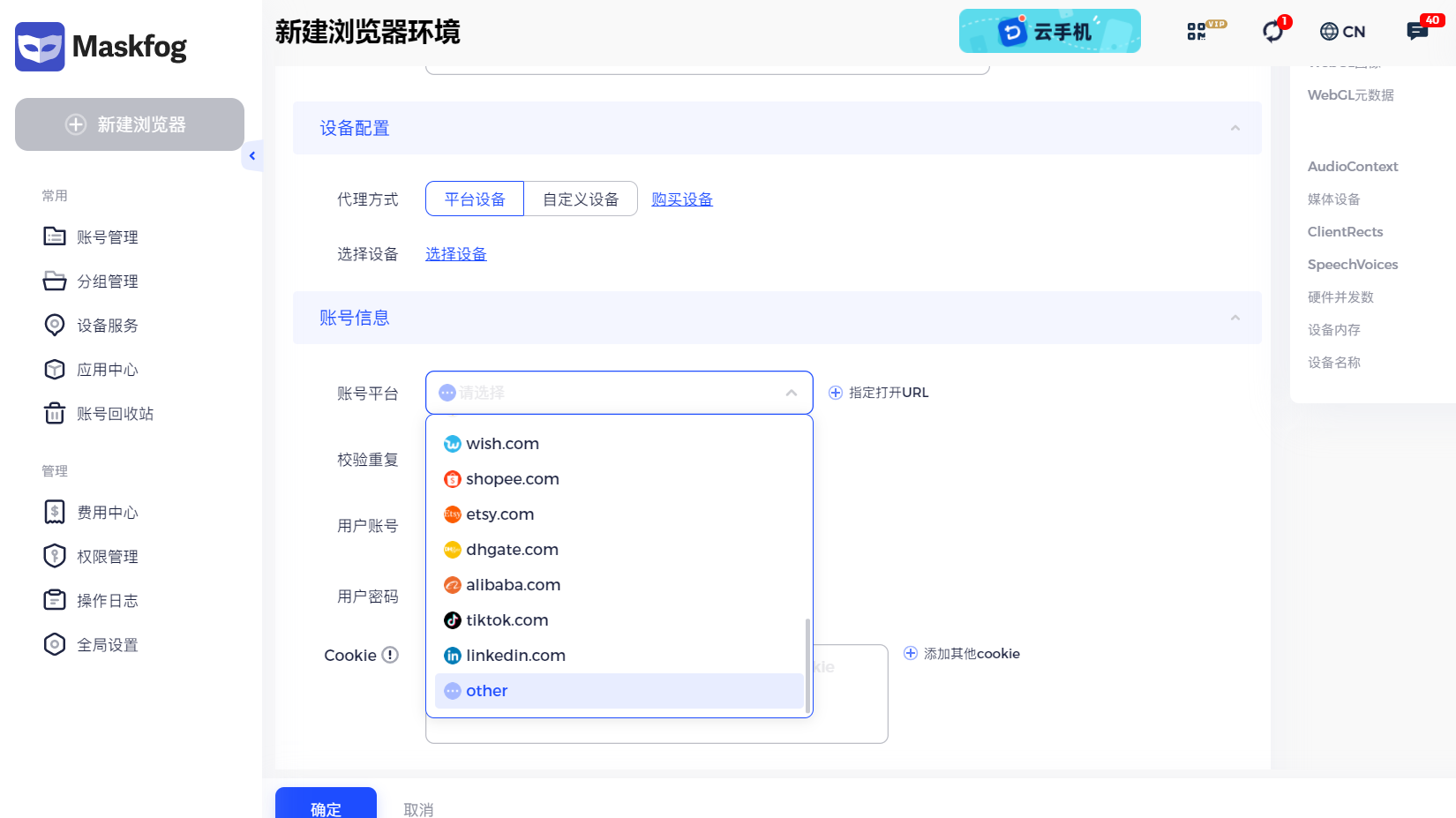
Task: Collapse the 账号信息 section chevron
Action: point(1235,318)
